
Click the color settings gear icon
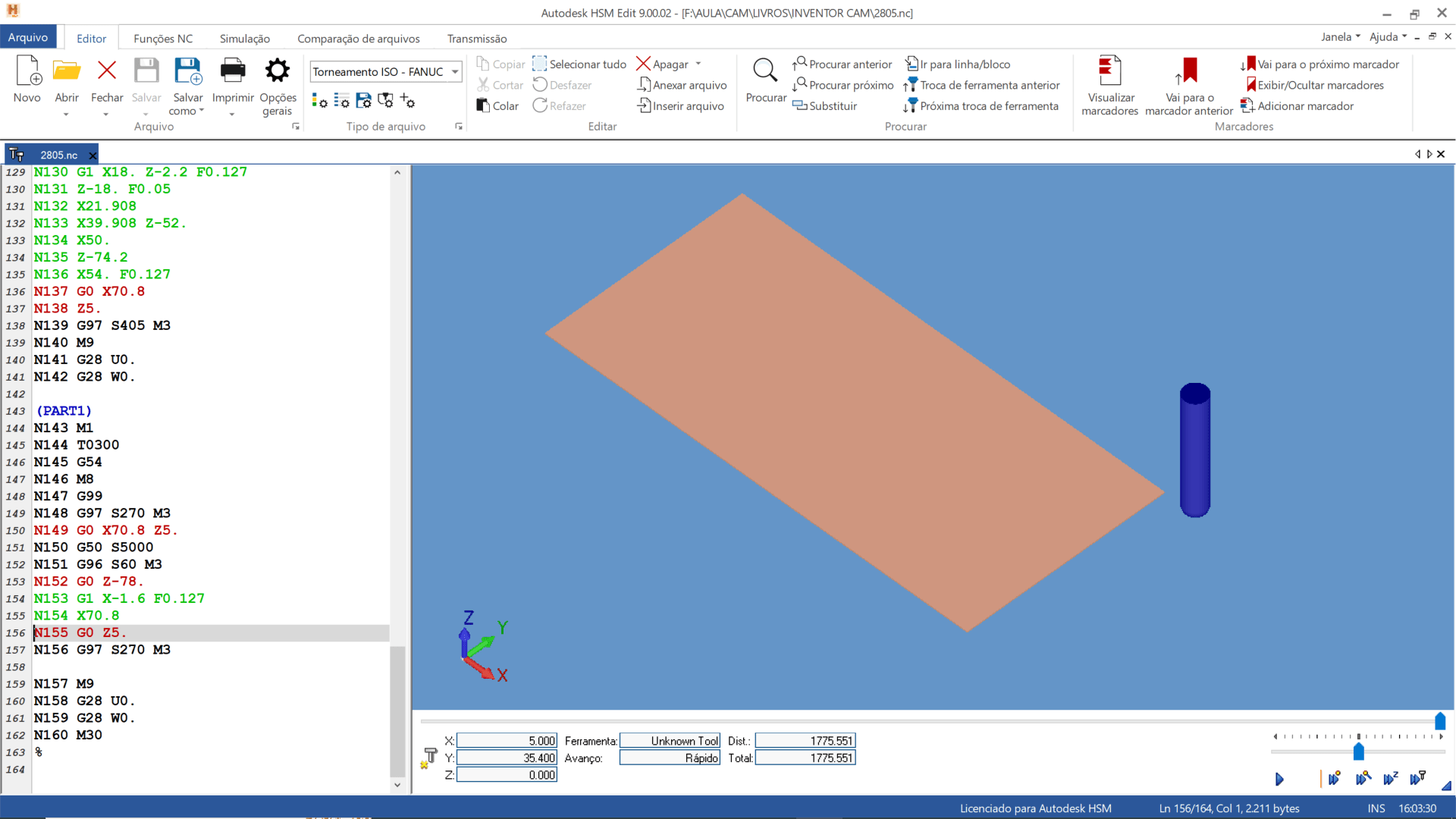pyautogui.click(x=320, y=101)
